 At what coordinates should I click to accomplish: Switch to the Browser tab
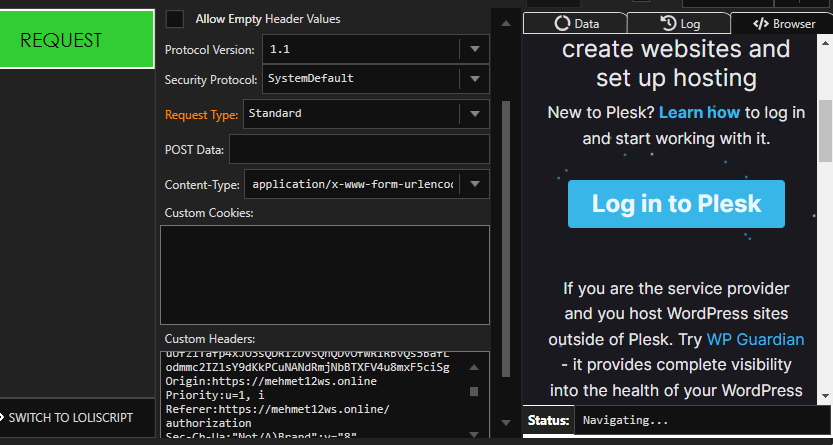tap(782, 23)
